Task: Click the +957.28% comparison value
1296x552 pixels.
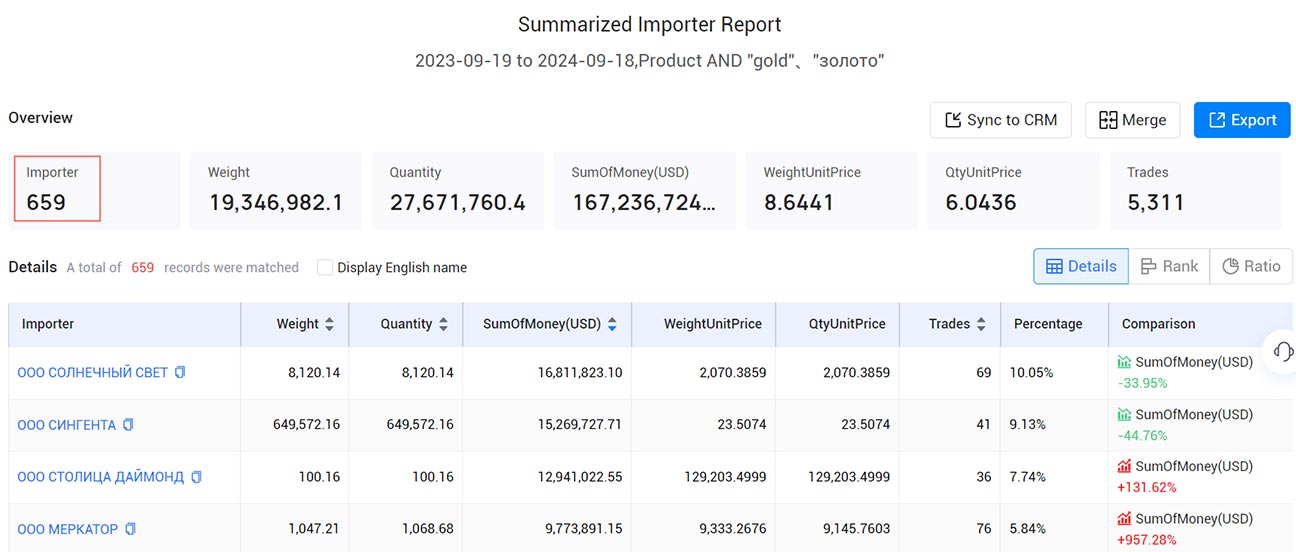Action: click(x=1147, y=539)
